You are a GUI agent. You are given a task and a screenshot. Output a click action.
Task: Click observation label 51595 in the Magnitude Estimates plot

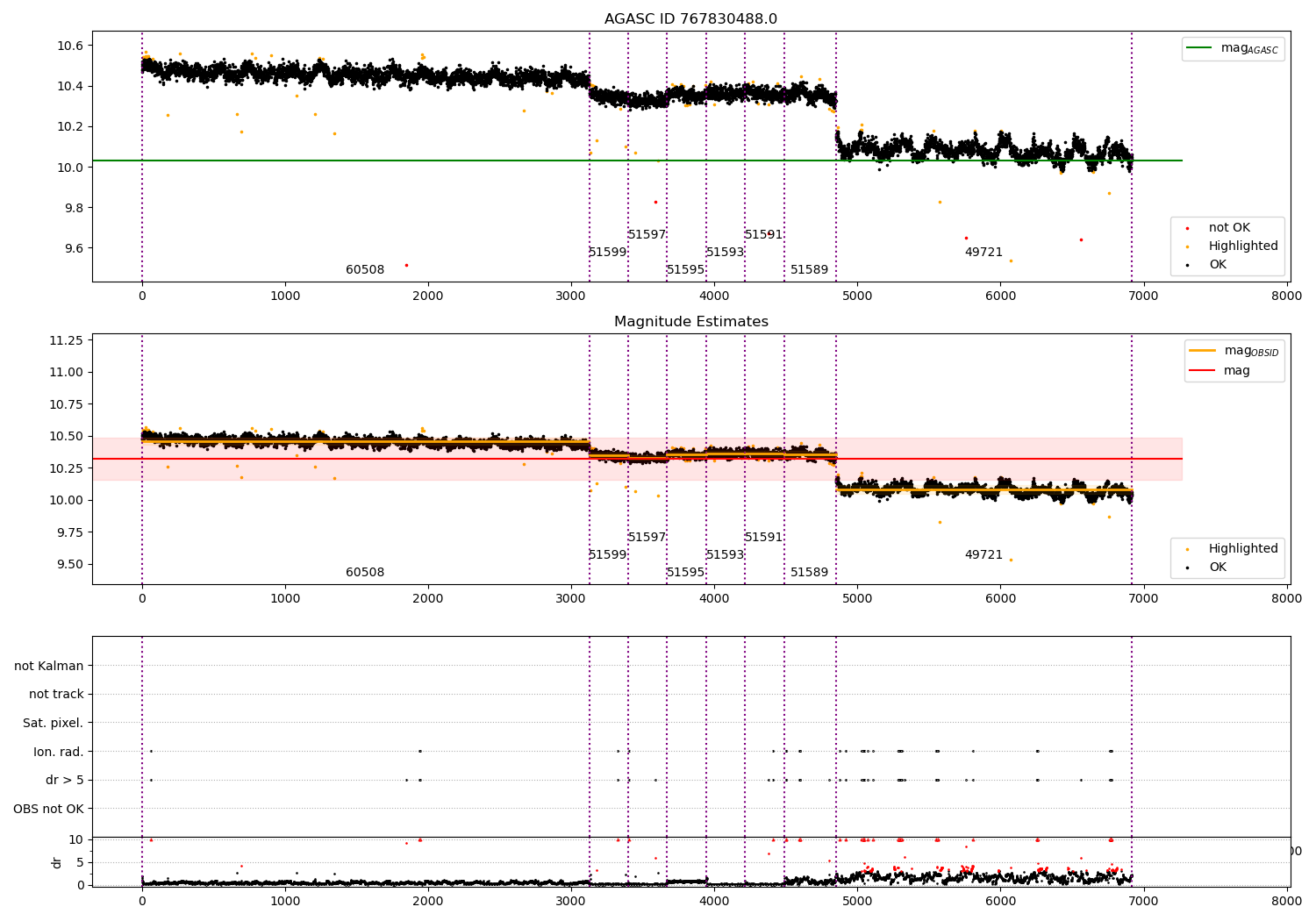686,573
